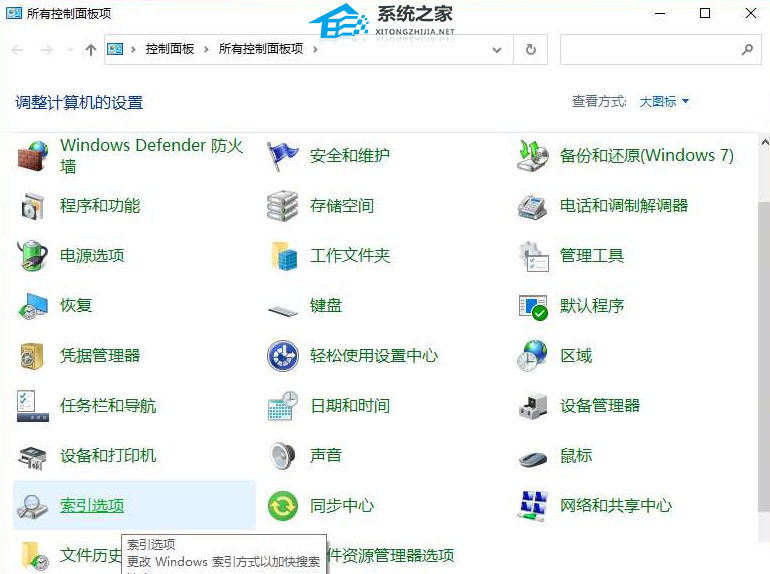Click the Work Folders icon
The image size is (770, 574).
[284, 255]
